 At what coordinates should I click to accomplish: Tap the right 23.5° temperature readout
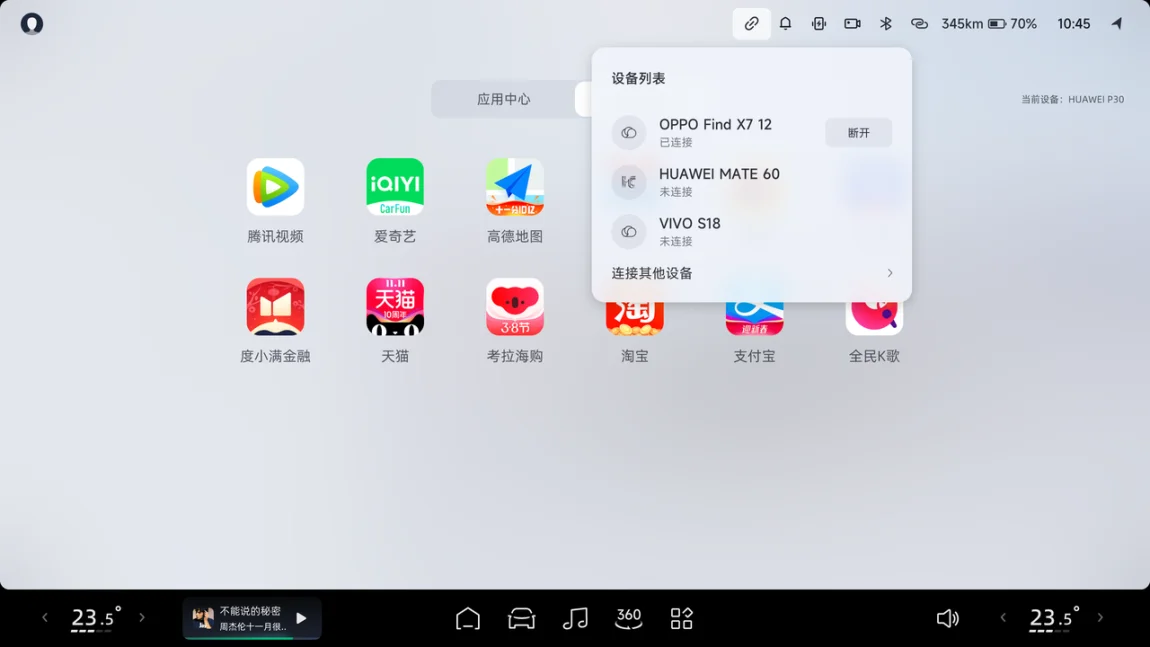coord(1054,618)
